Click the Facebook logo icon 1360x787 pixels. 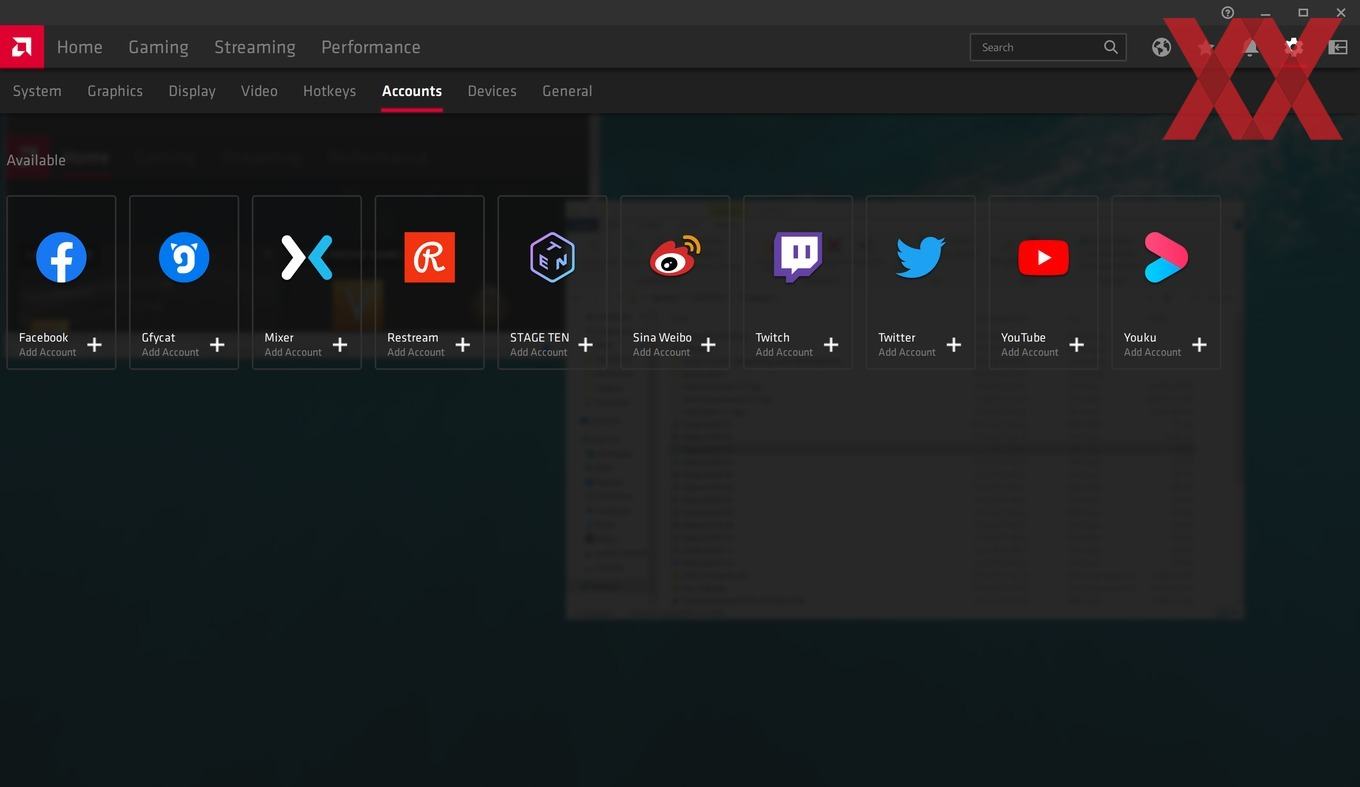pos(61,257)
